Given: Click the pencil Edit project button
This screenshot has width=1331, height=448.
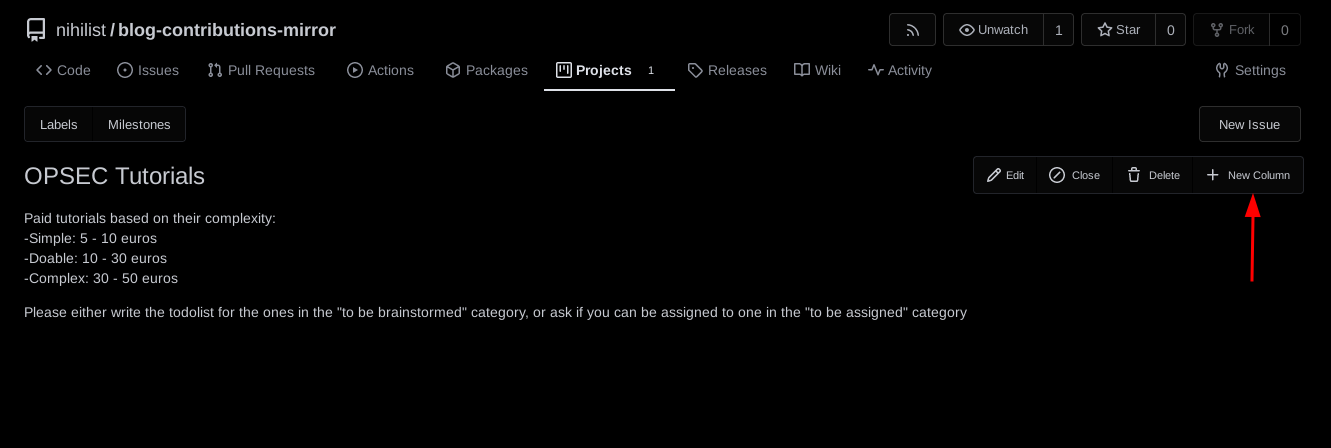Looking at the screenshot, I should pos(1005,175).
